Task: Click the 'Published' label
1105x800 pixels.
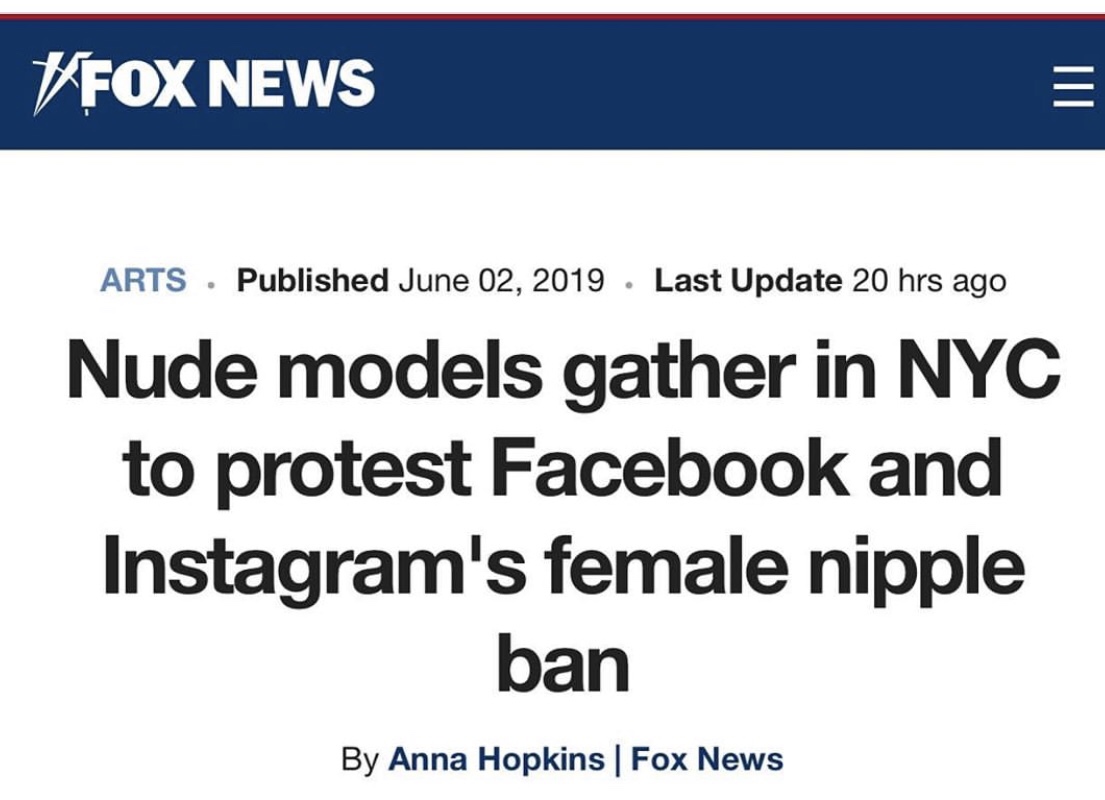Action: click(312, 281)
